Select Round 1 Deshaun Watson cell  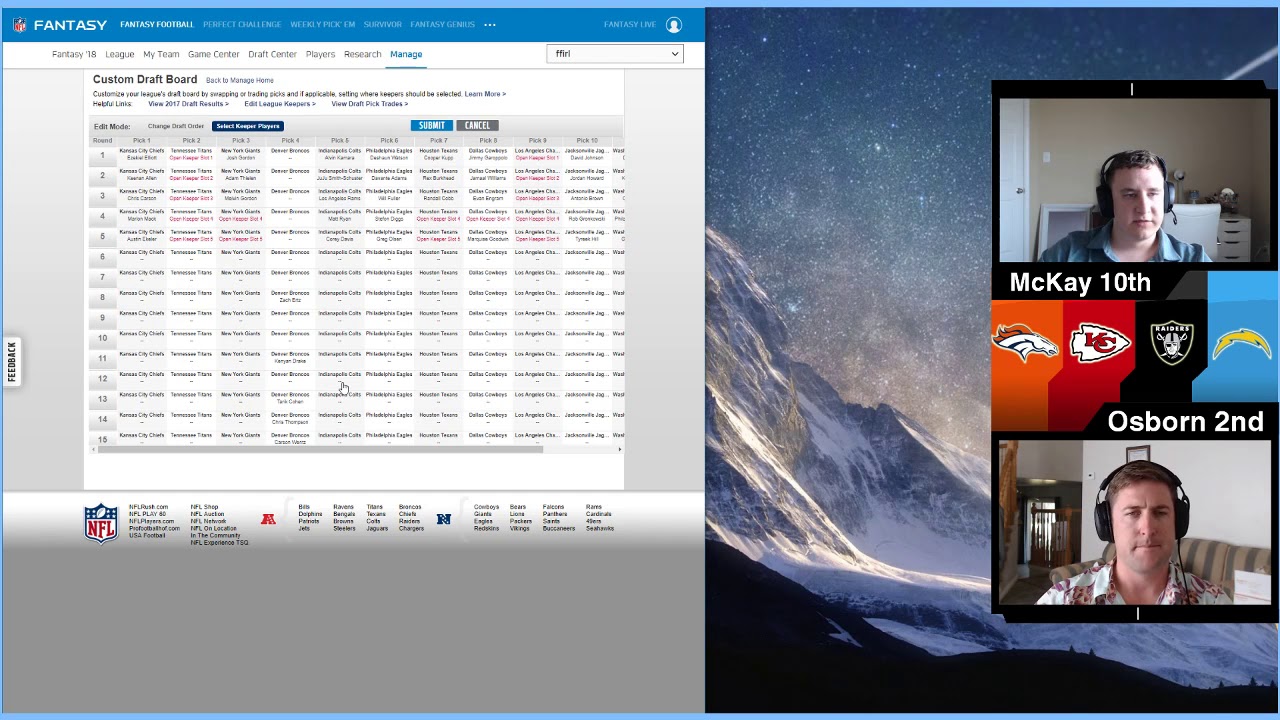tap(389, 155)
